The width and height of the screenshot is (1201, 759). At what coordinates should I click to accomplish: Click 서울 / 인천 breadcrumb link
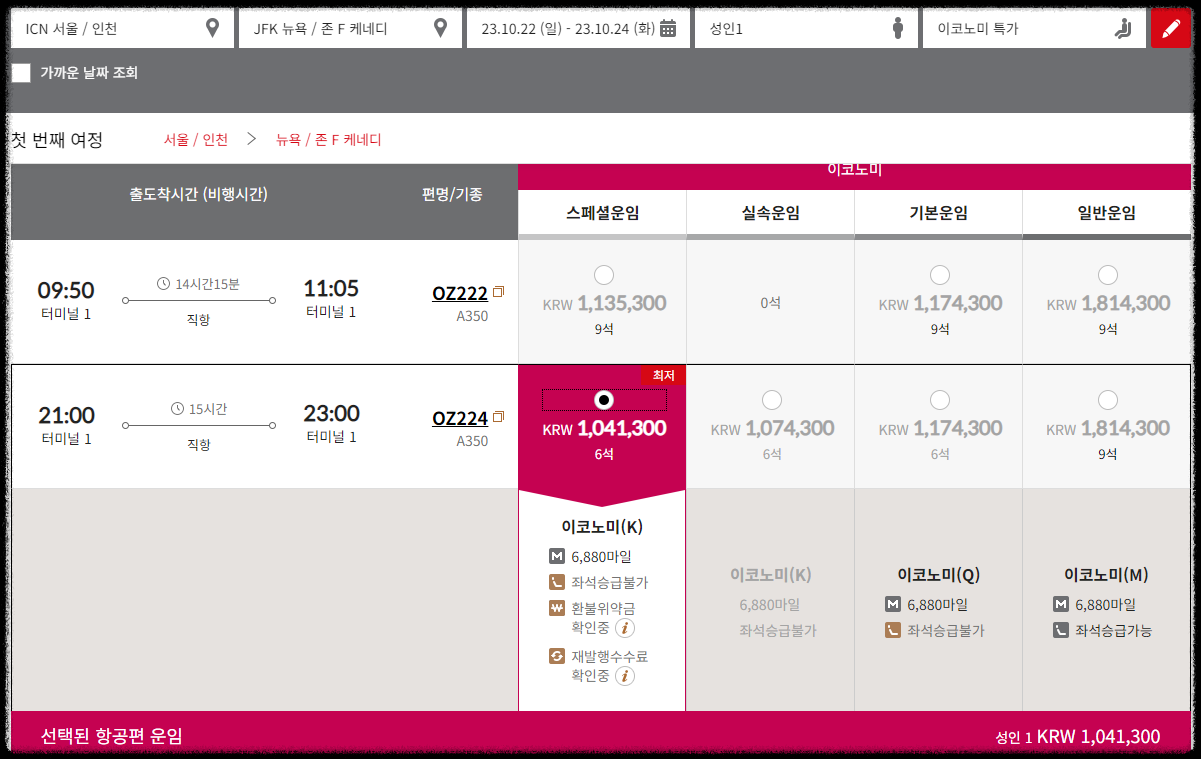[196, 140]
